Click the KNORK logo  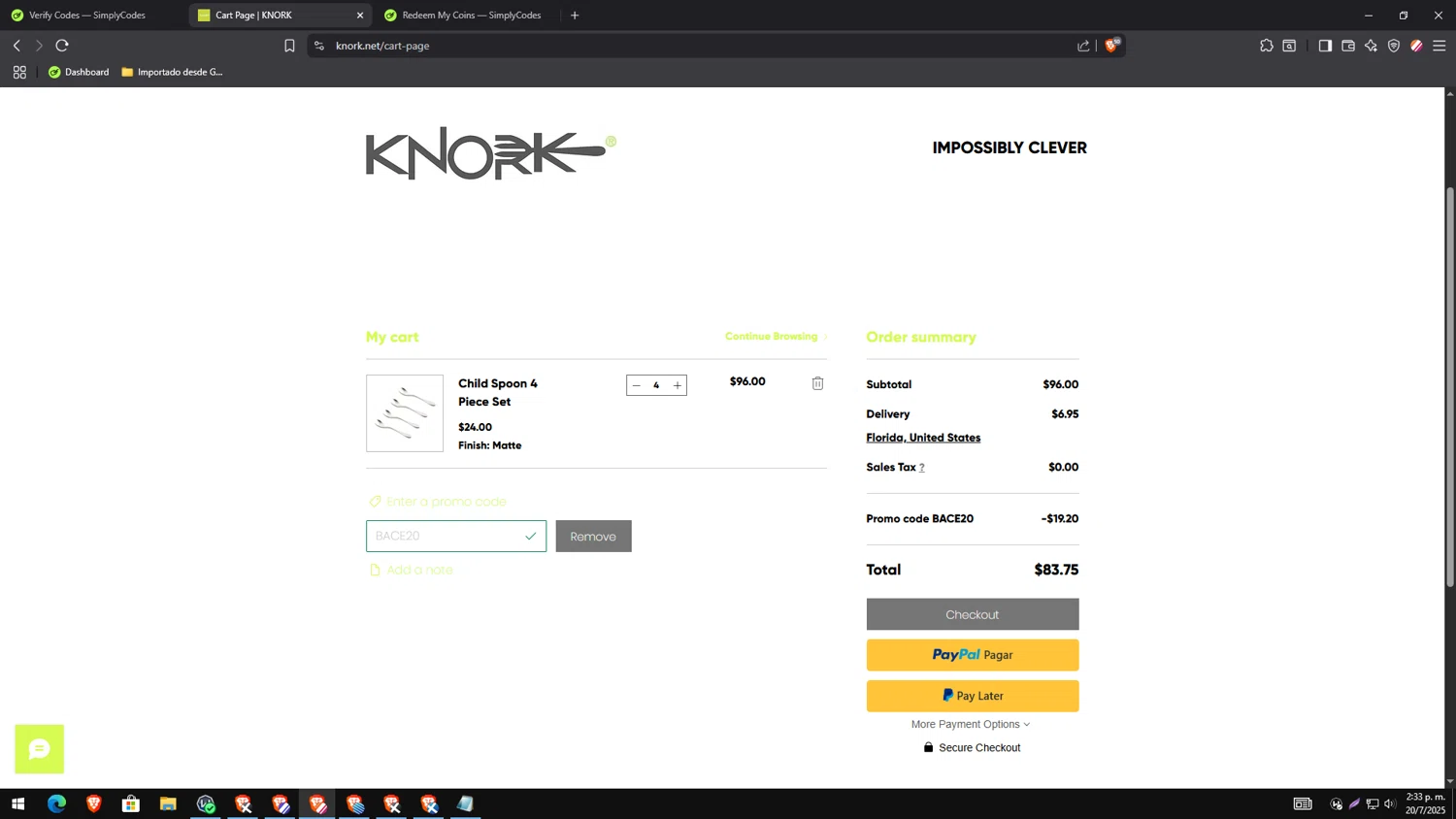490,153
